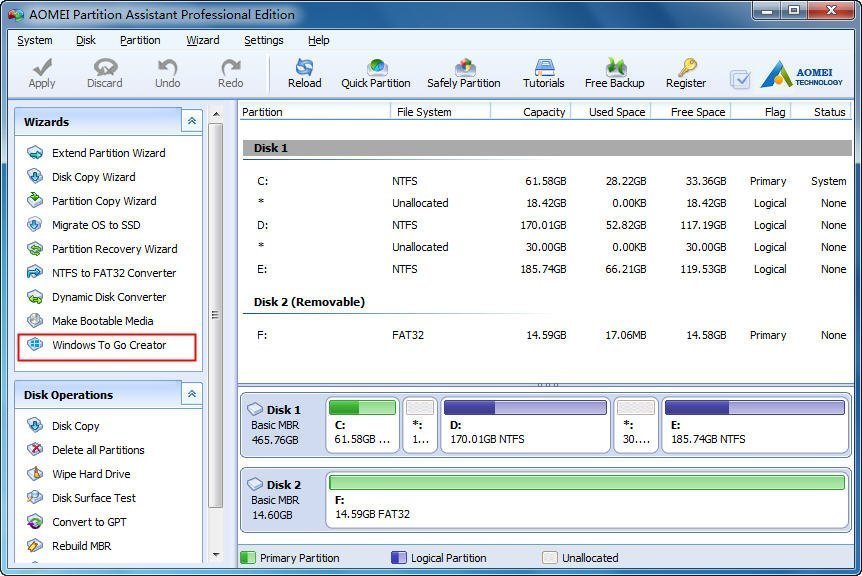Open Windows To Go Creator
862x576 pixels.
pyautogui.click(x=107, y=347)
